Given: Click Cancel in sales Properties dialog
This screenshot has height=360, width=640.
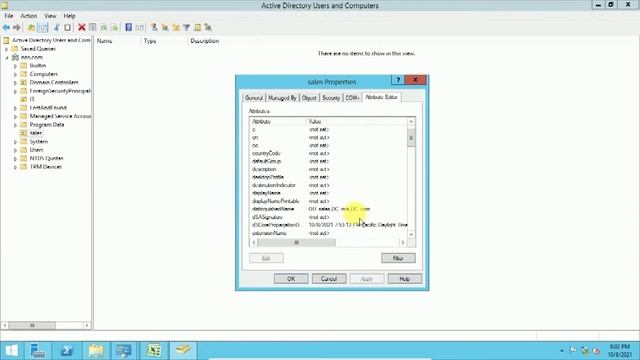Looking at the screenshot, I should (329, 279).
